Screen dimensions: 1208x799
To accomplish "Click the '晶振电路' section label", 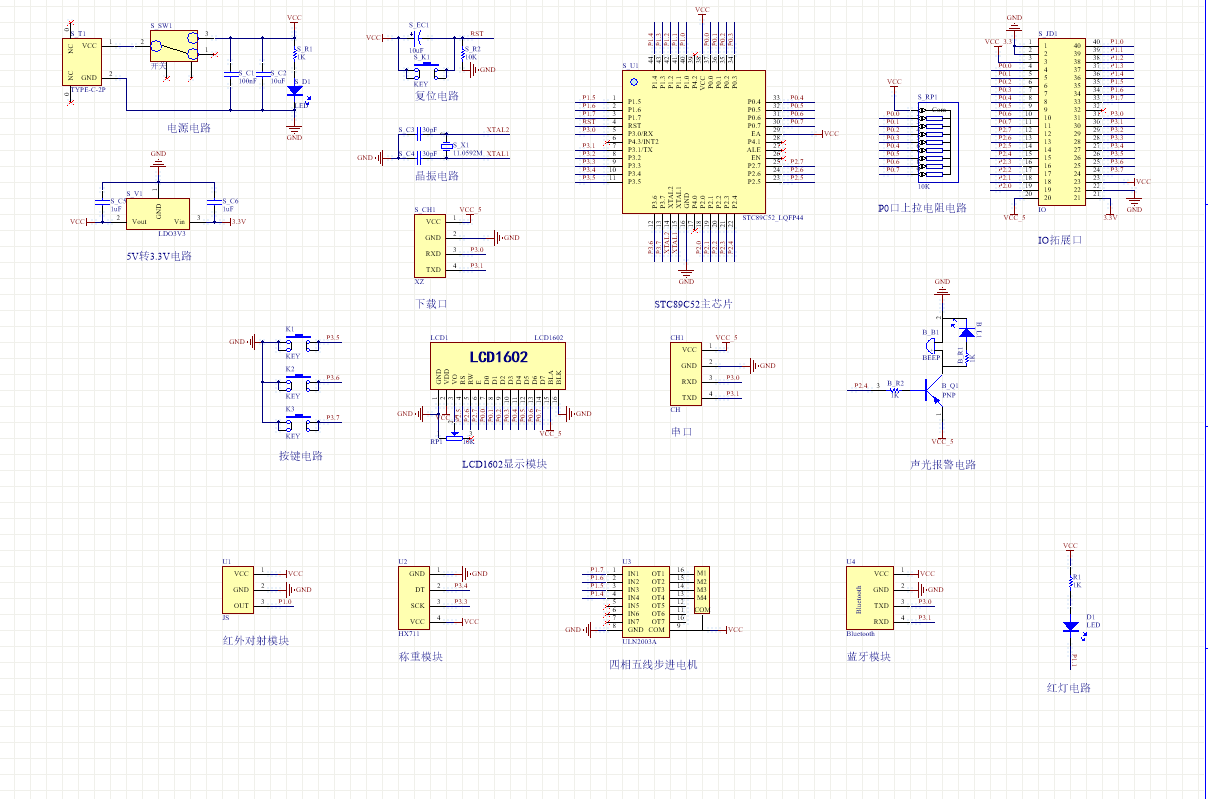I will tap(436, 176).
